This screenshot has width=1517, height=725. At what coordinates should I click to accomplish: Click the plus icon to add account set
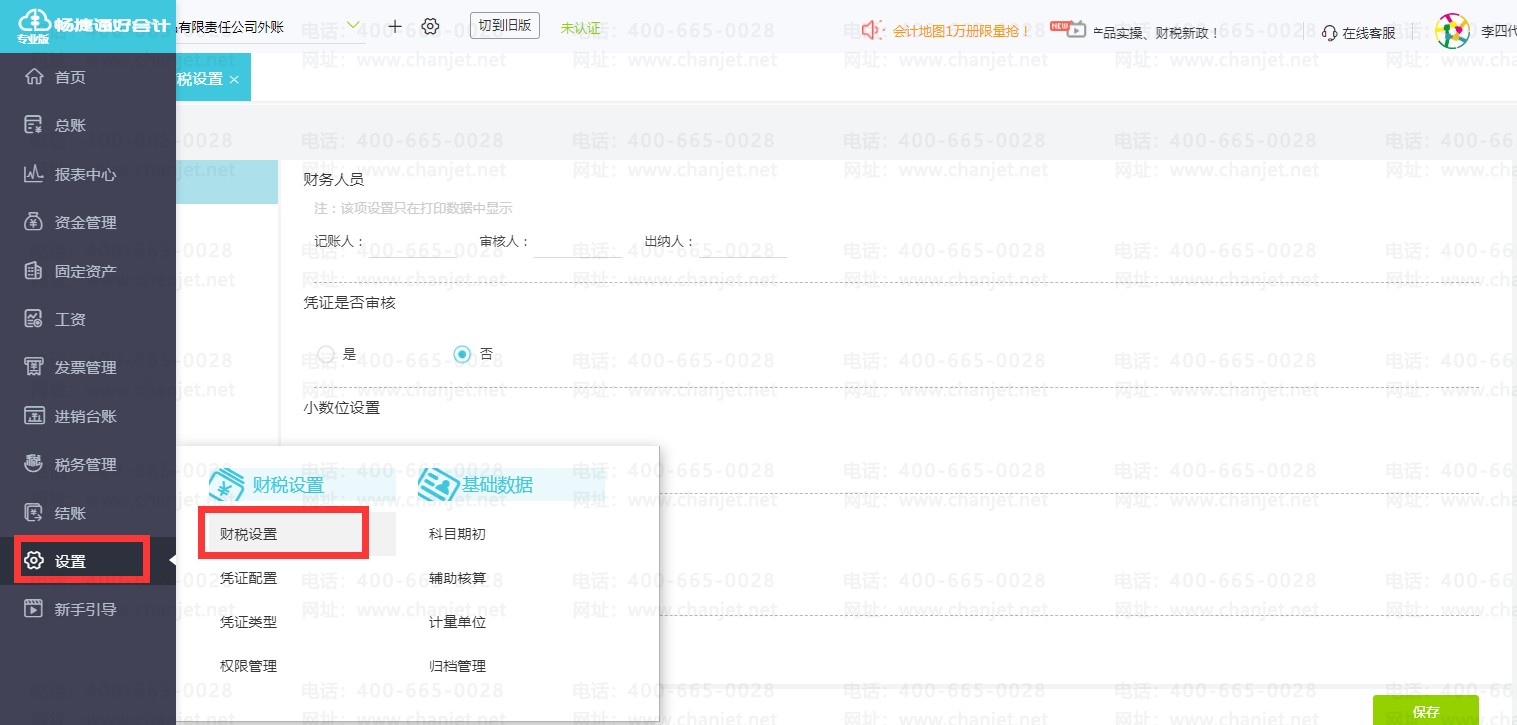tap(395, 26)
